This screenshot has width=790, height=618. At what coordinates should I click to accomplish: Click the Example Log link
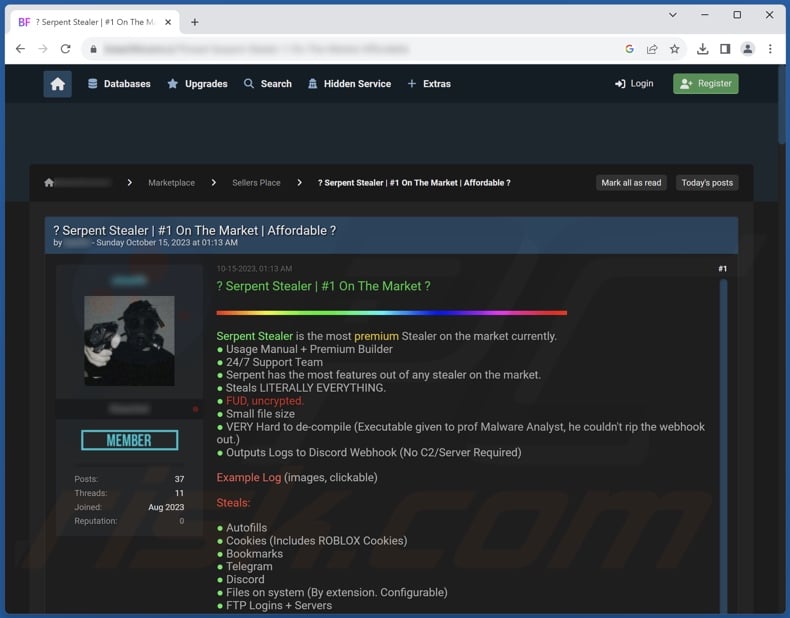point(249,477)
